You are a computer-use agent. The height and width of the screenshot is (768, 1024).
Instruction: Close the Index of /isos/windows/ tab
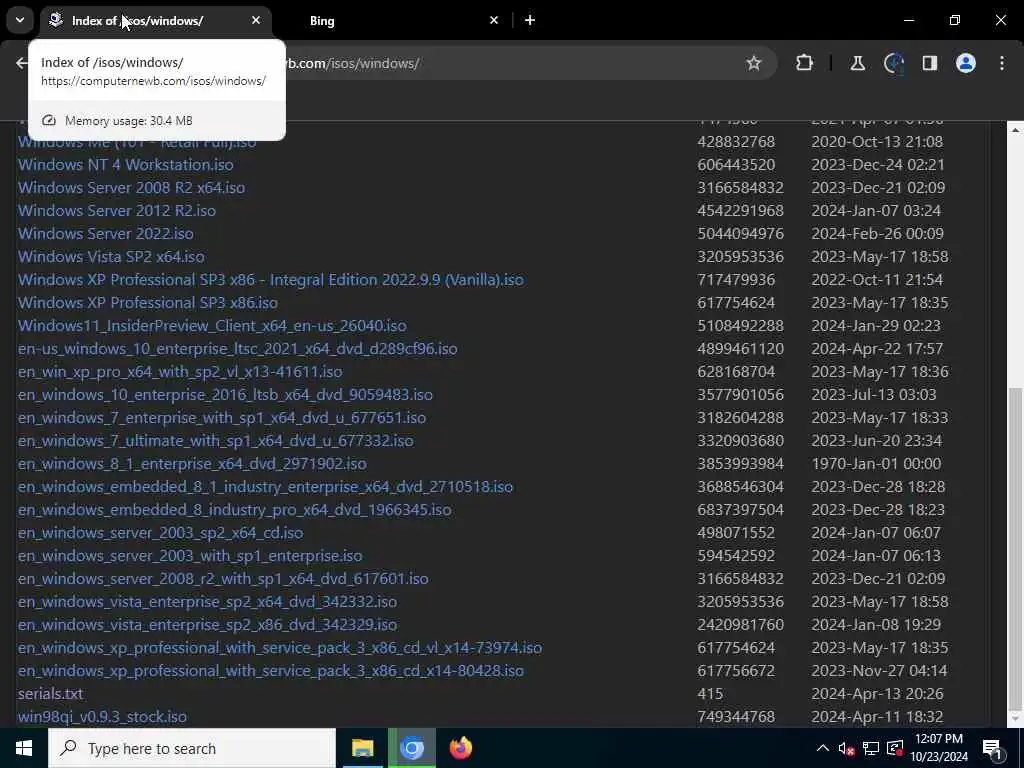point(256,20)
